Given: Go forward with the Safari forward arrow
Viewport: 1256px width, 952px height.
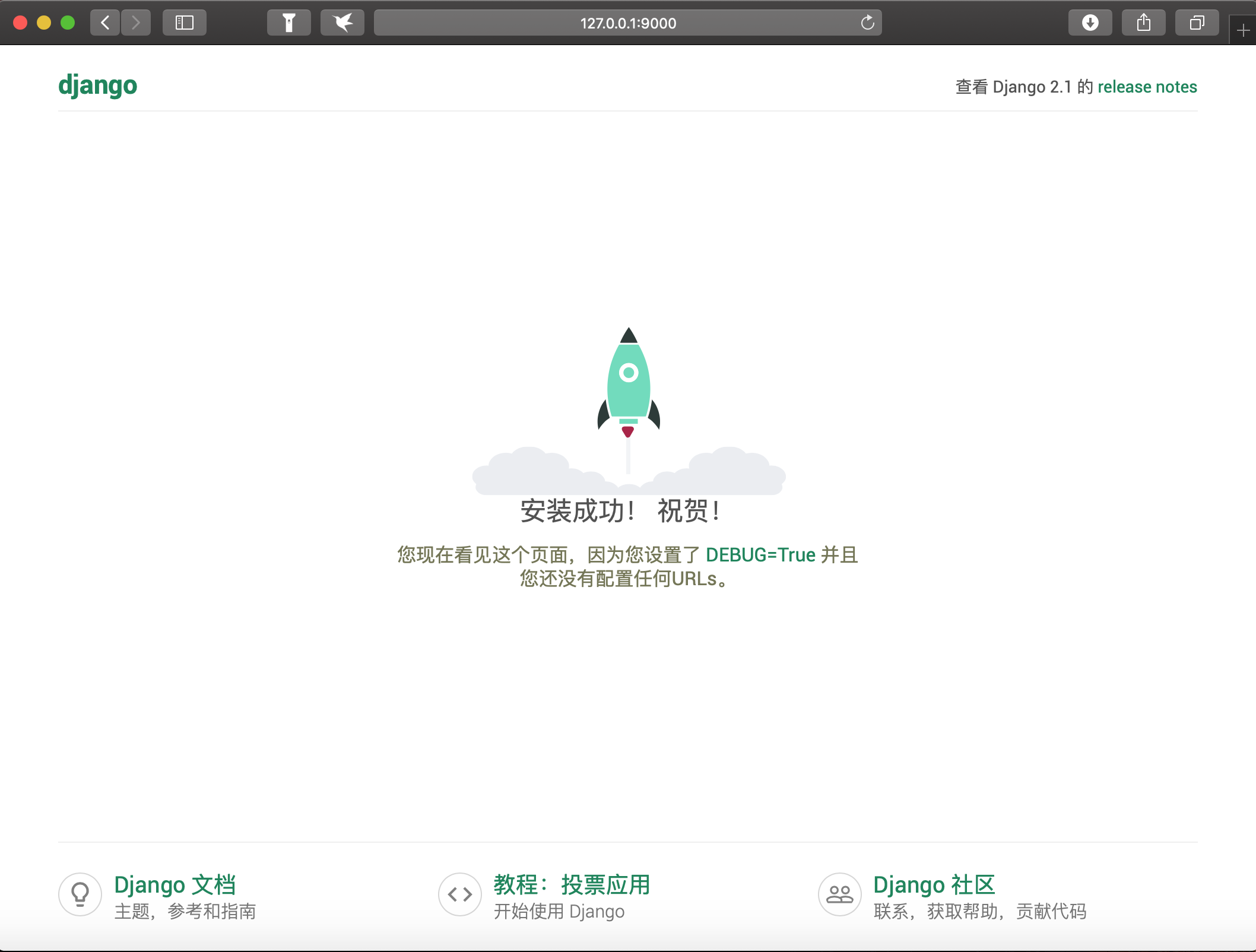Looking at the screenshot, I should click(x=136, y=23).
